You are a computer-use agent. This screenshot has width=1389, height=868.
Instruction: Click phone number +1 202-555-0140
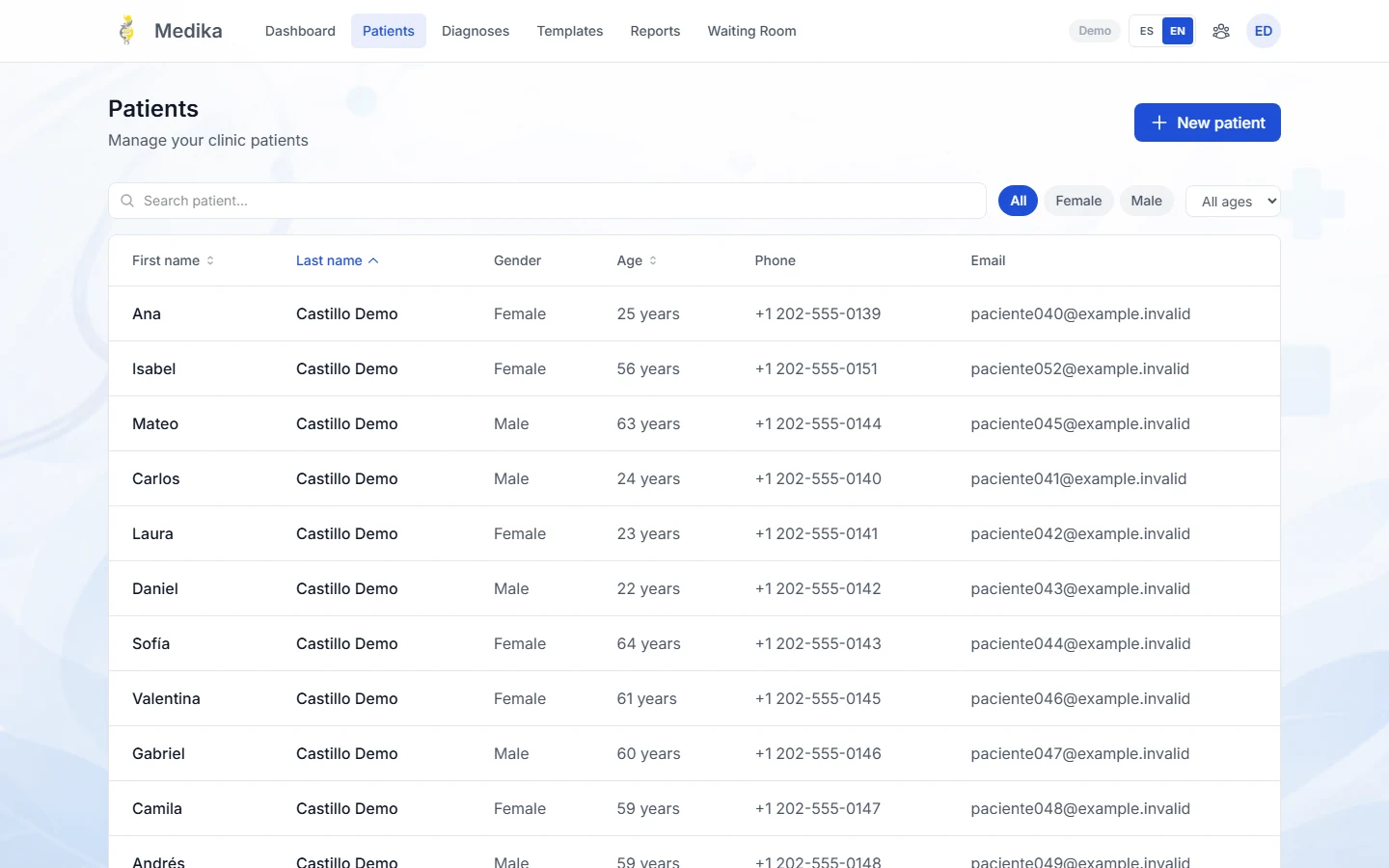[818, 478]
